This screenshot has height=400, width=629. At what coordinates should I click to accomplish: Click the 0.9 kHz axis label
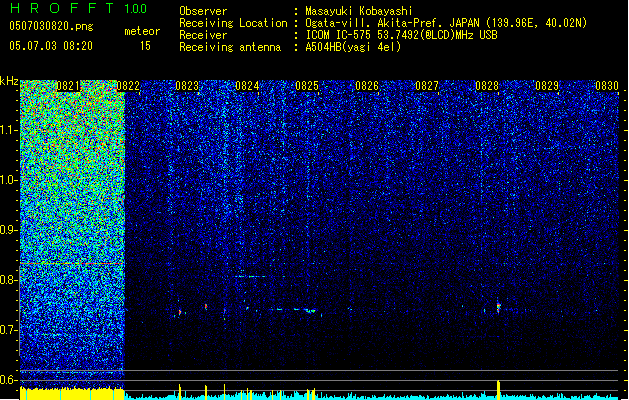click(x=9, y=230)
